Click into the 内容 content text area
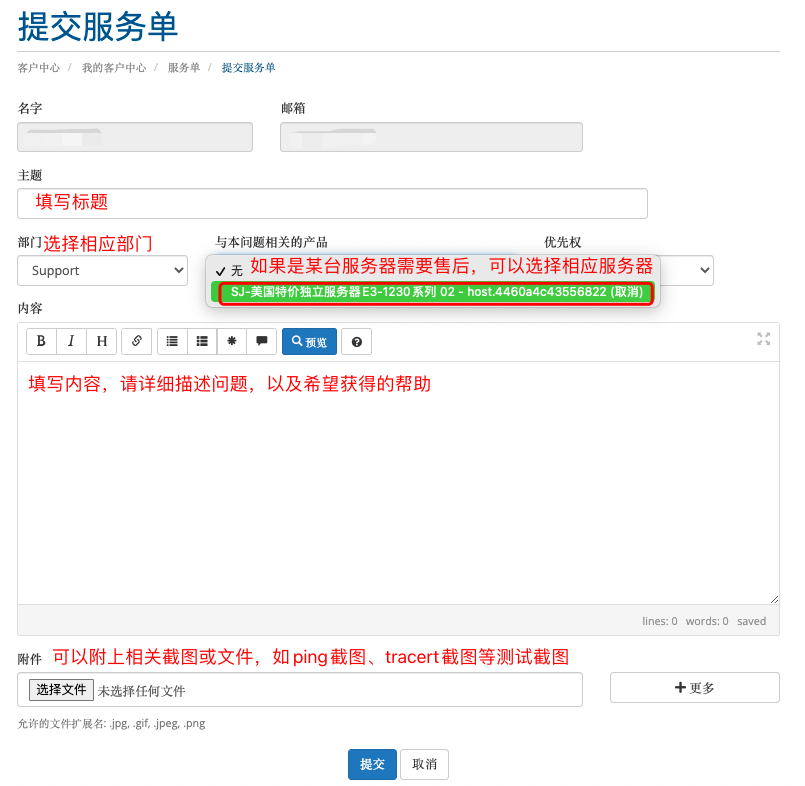 [398, 483]
